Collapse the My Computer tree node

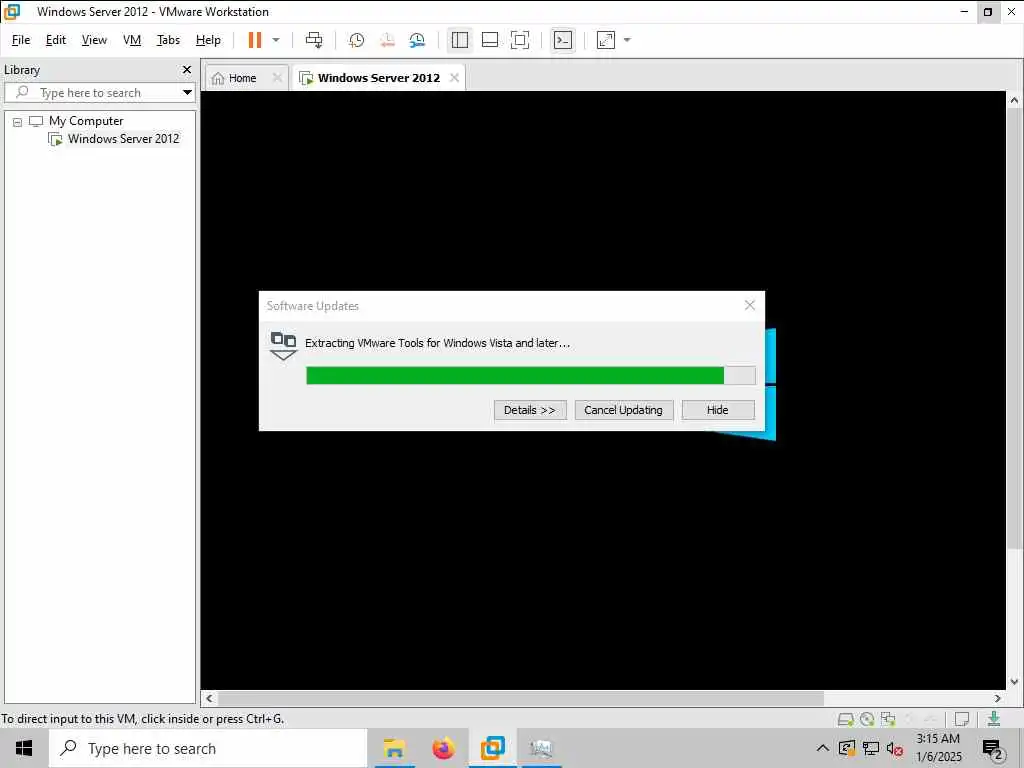[18, 121]
